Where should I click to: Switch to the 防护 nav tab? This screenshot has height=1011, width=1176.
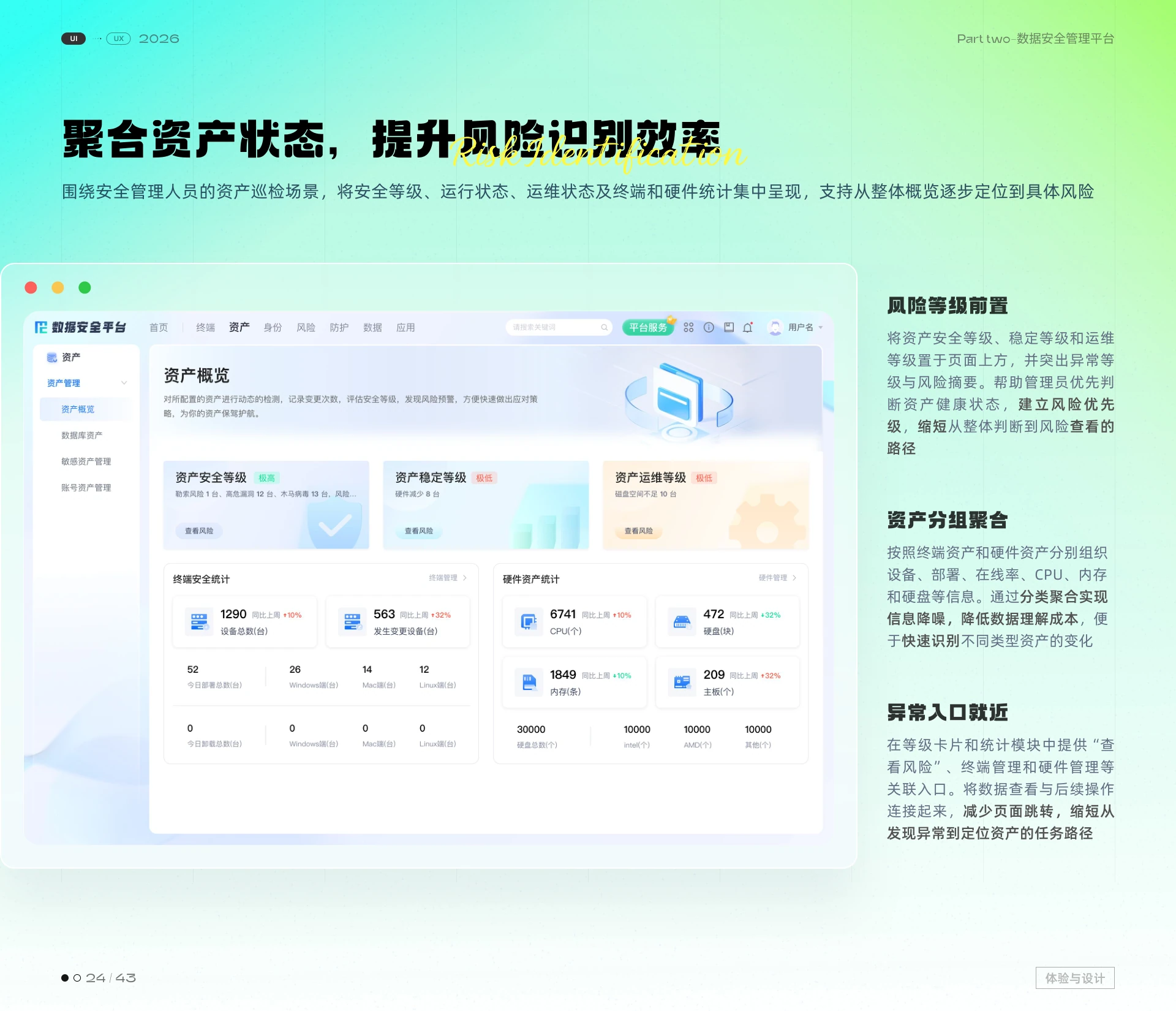point(339,327)
